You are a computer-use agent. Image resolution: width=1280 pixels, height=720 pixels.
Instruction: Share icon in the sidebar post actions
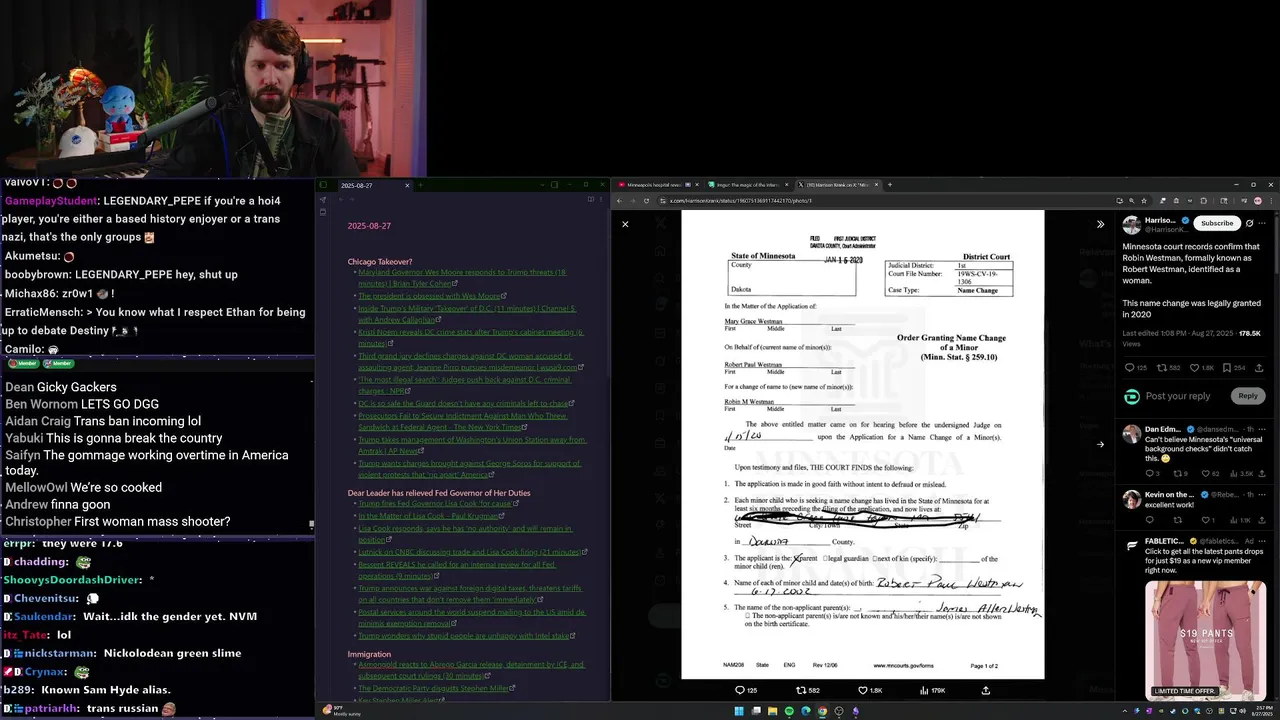[1259, 368]
